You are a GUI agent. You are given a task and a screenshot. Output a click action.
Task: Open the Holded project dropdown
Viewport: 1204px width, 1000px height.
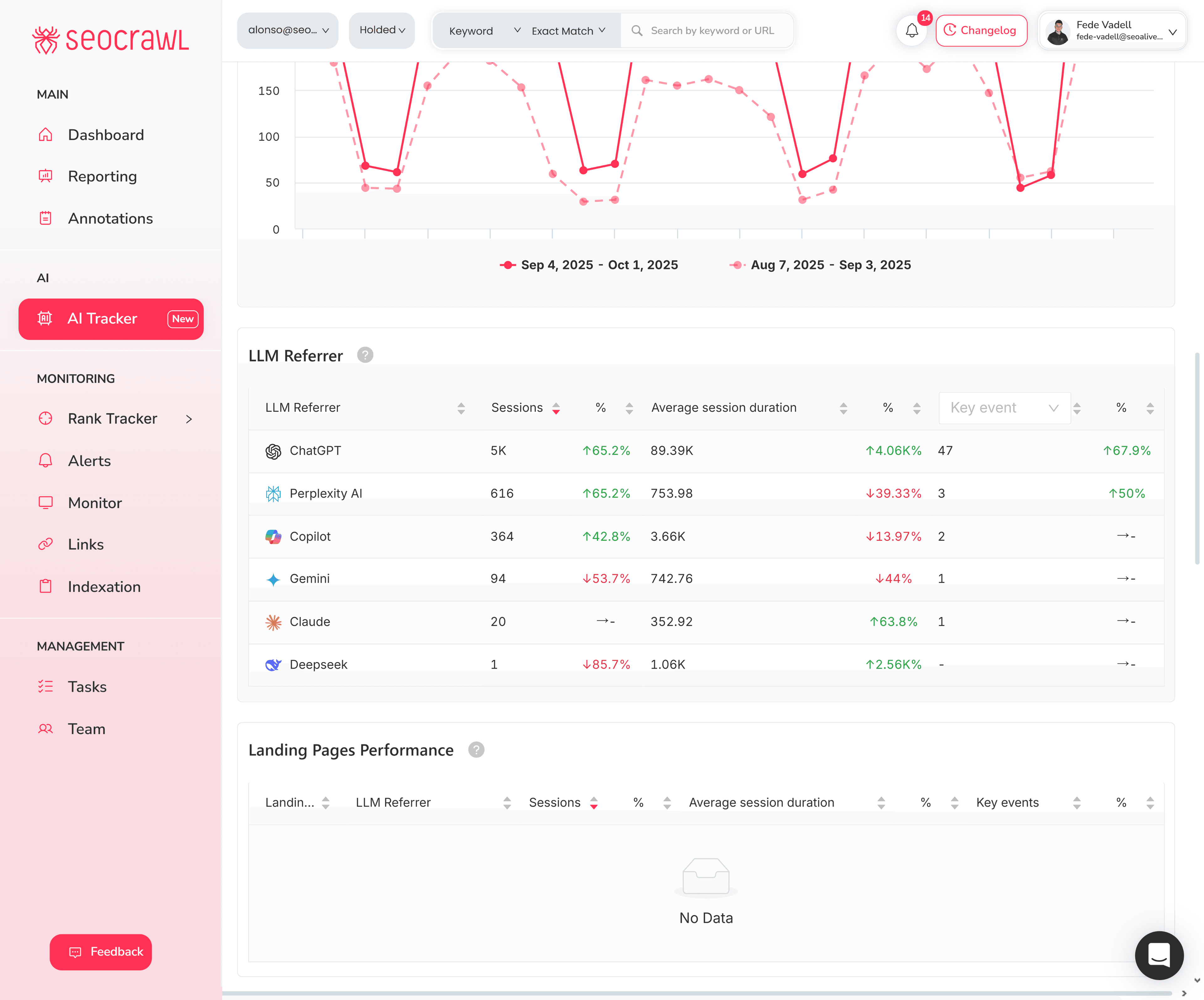381,30
